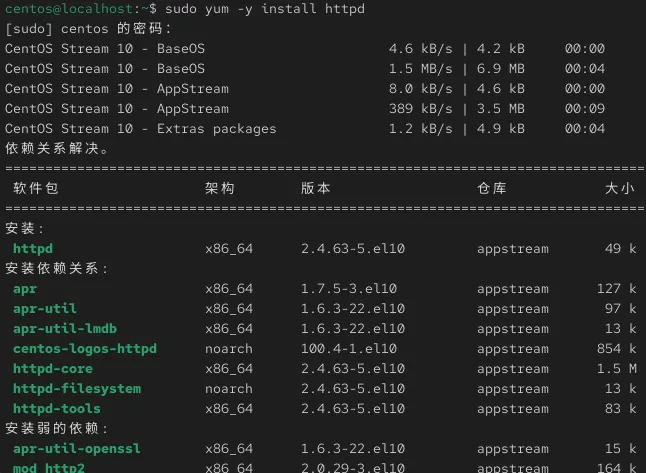Click size '854 k' of centos-logos-httpd
This screenshot has width=646, height=473.
pos(616,349)
